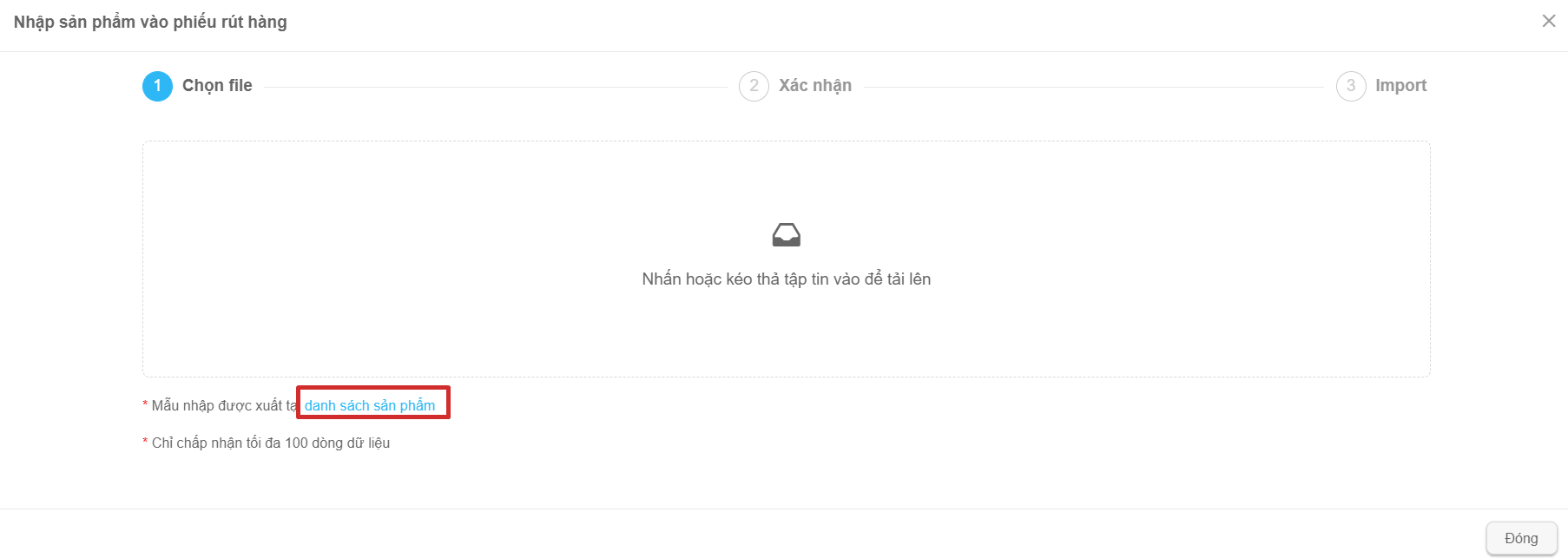Close the import dialog with the X icon
This screenshot has height=558, width=1568.
click(1548, 21)
